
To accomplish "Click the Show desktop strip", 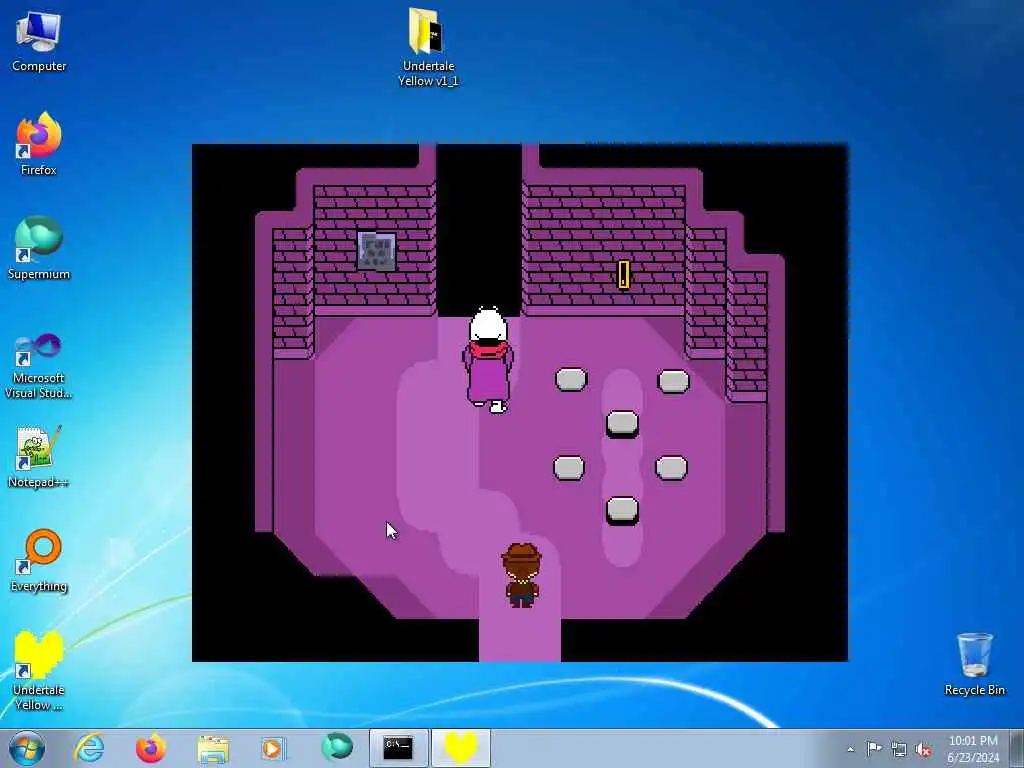I will point(1017,748).
